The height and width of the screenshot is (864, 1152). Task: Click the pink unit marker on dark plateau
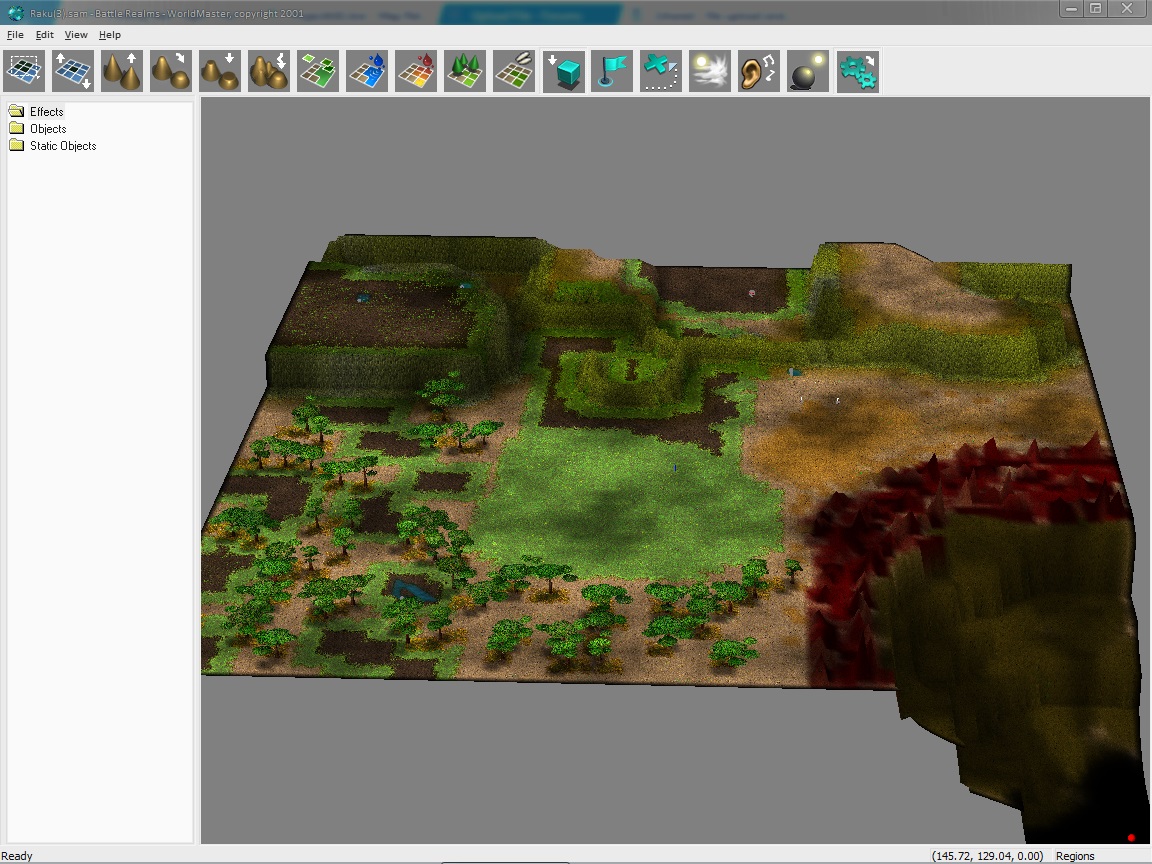click(752, 293)
